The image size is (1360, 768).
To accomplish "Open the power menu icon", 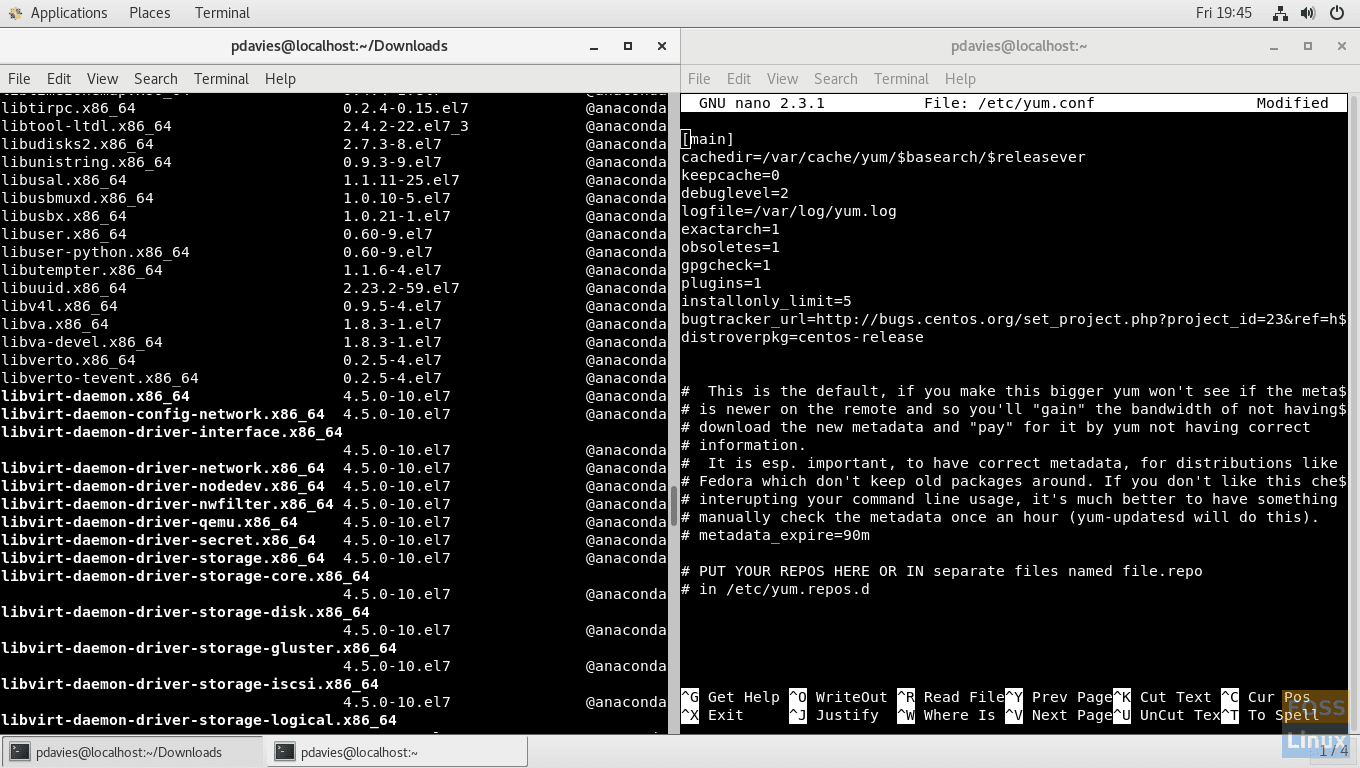I will coord(1337,13).
